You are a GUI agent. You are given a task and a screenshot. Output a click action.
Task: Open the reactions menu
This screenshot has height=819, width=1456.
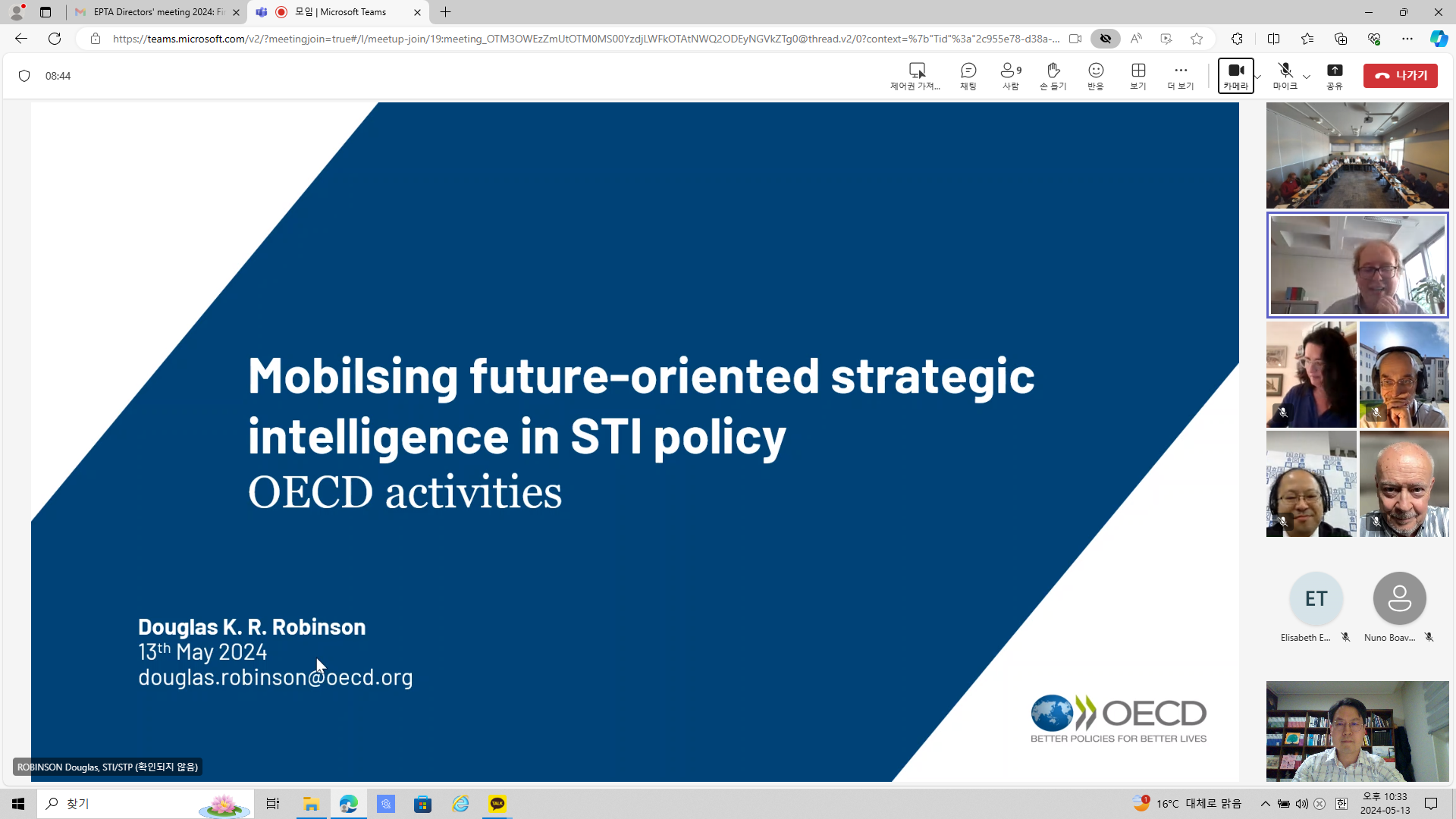1096,76
